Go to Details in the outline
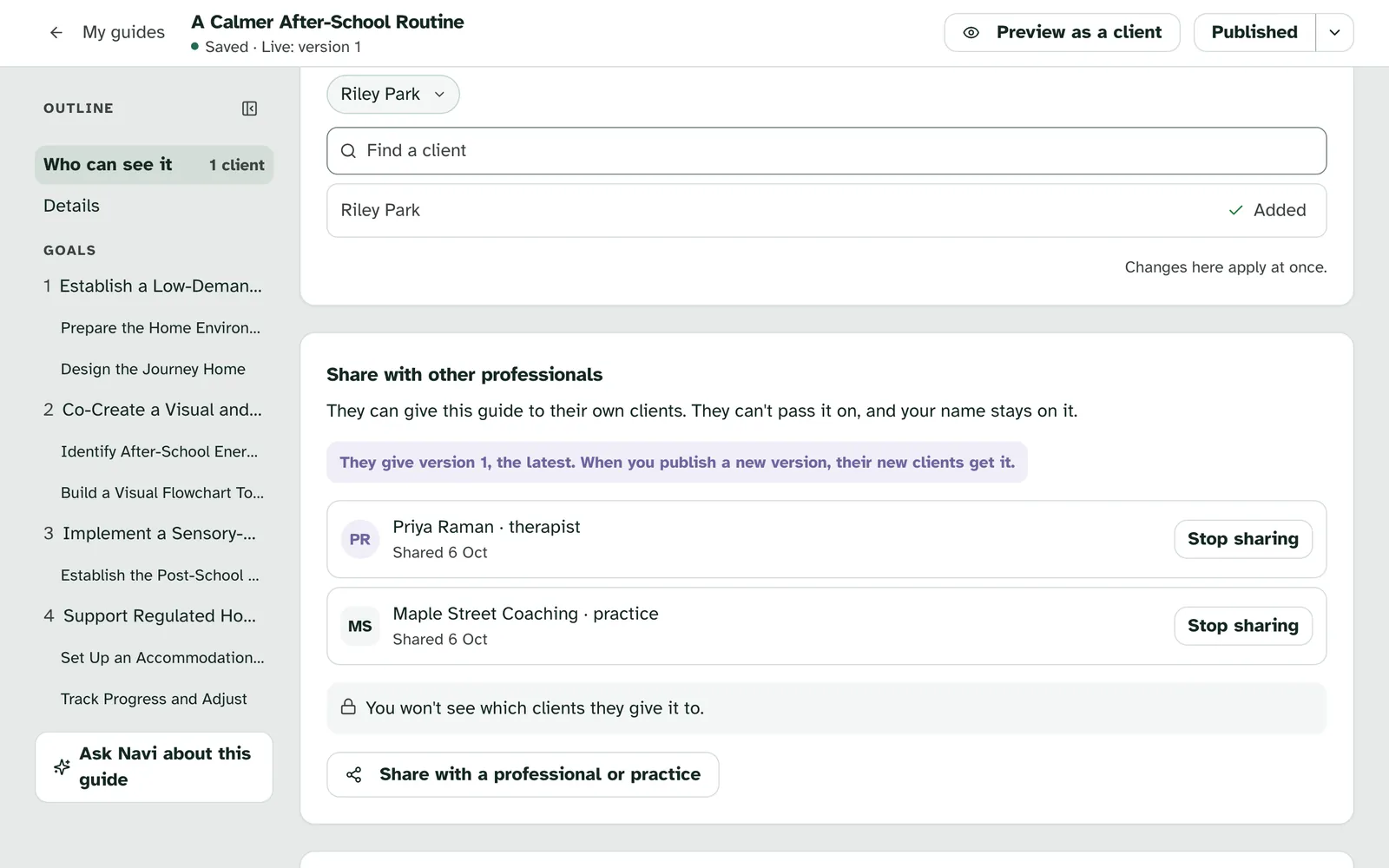This screenshot has height=868, width=1389. (x=71, y=206)
